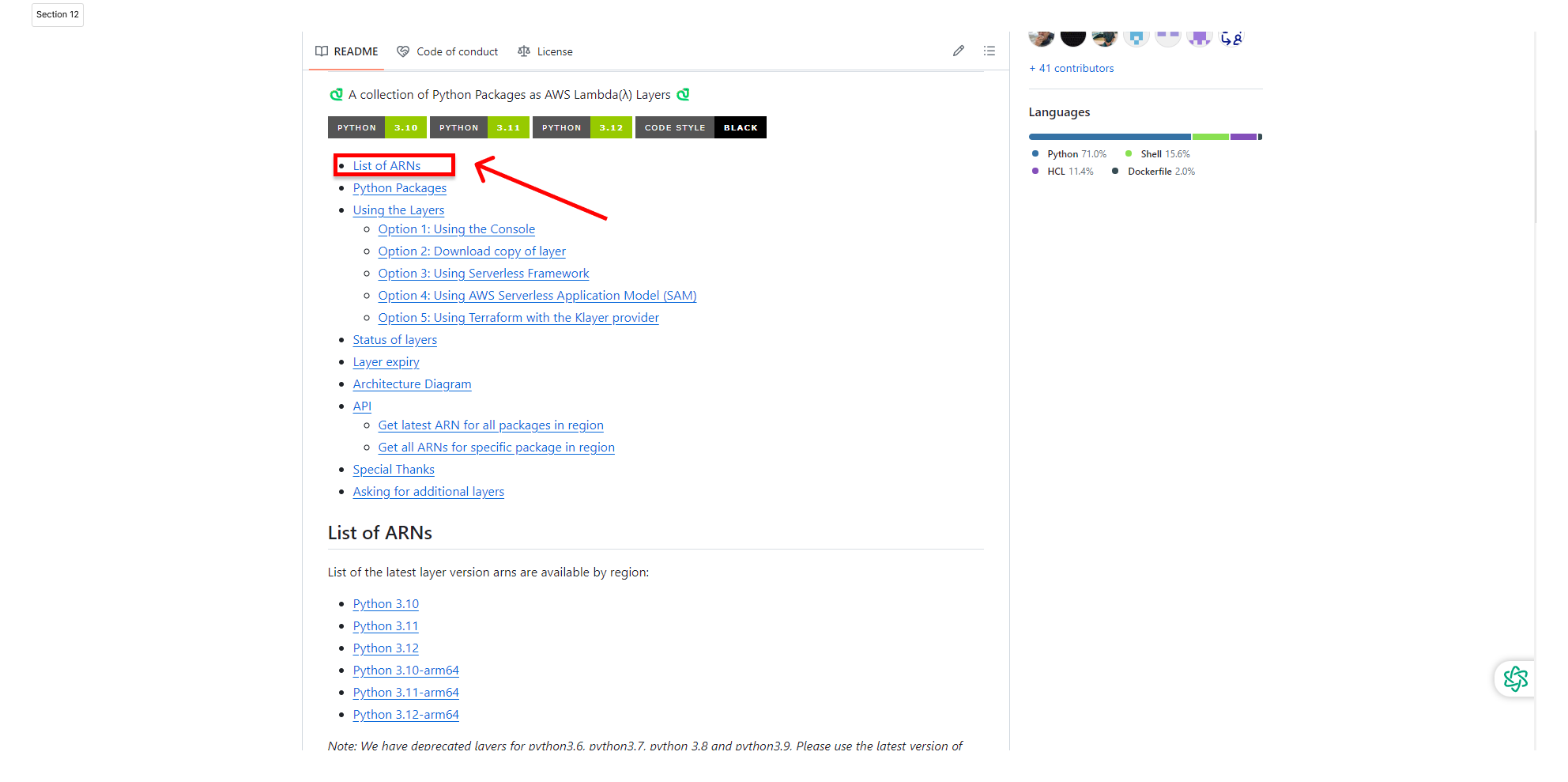This screenshot has width=1568, height=782.
Task: Click the HCL 11.4% language entry
Action: [x=1063, y=172]
